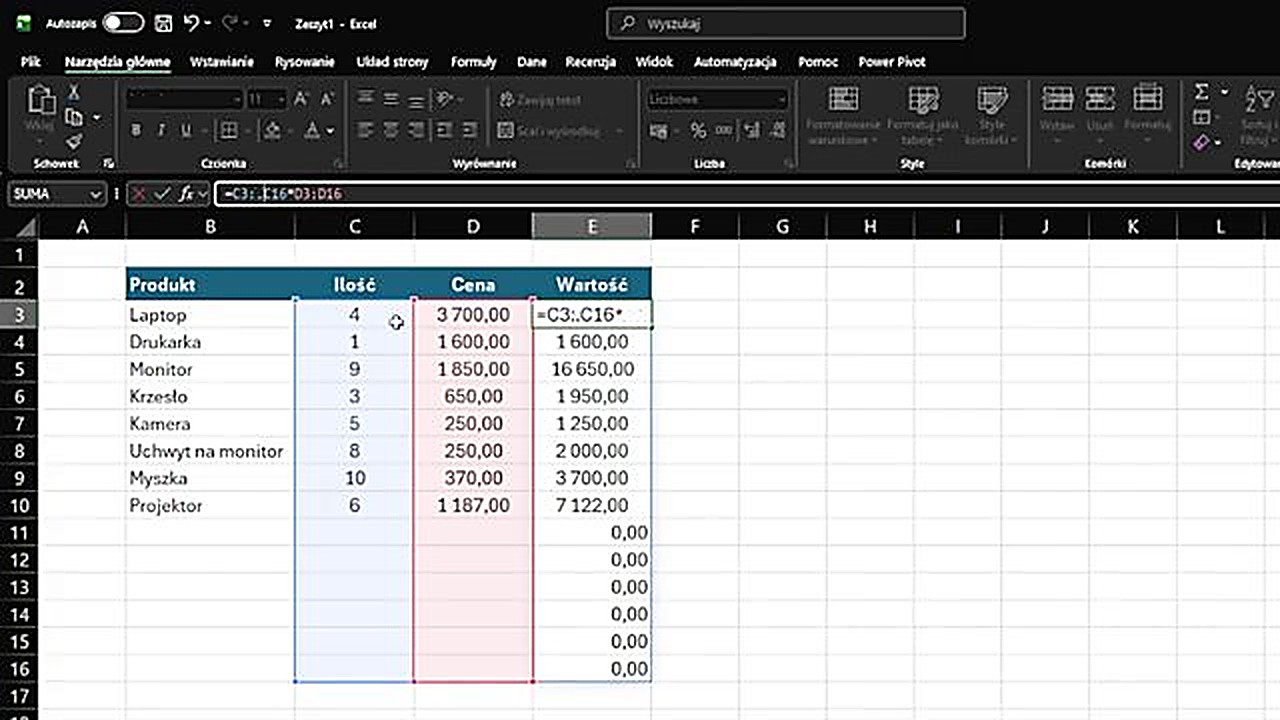Click the Undo arrow icon

pyautogui.click(x=192, y=22)
